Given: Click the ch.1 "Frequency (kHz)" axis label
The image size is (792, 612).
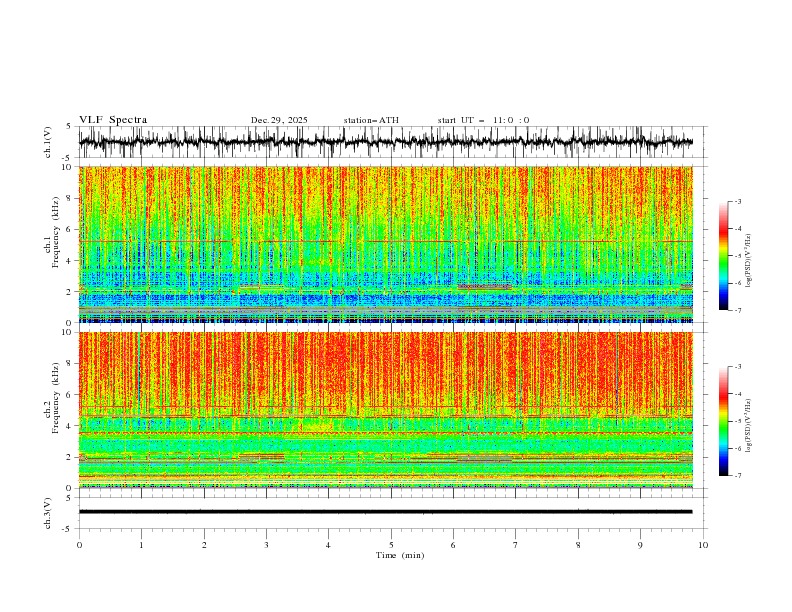Looking at the screenshot, I should click(56, 233).
